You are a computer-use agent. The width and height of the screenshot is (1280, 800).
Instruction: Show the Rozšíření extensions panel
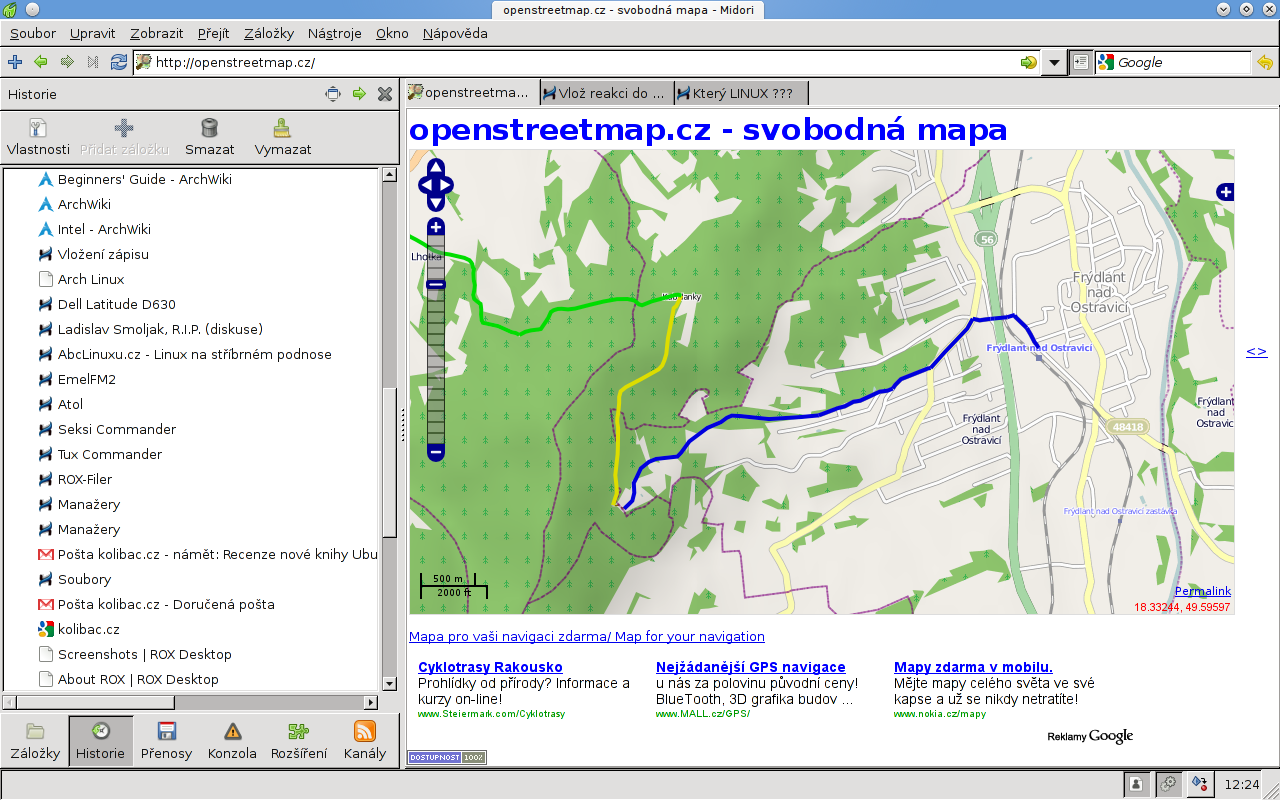click(299, 741)
